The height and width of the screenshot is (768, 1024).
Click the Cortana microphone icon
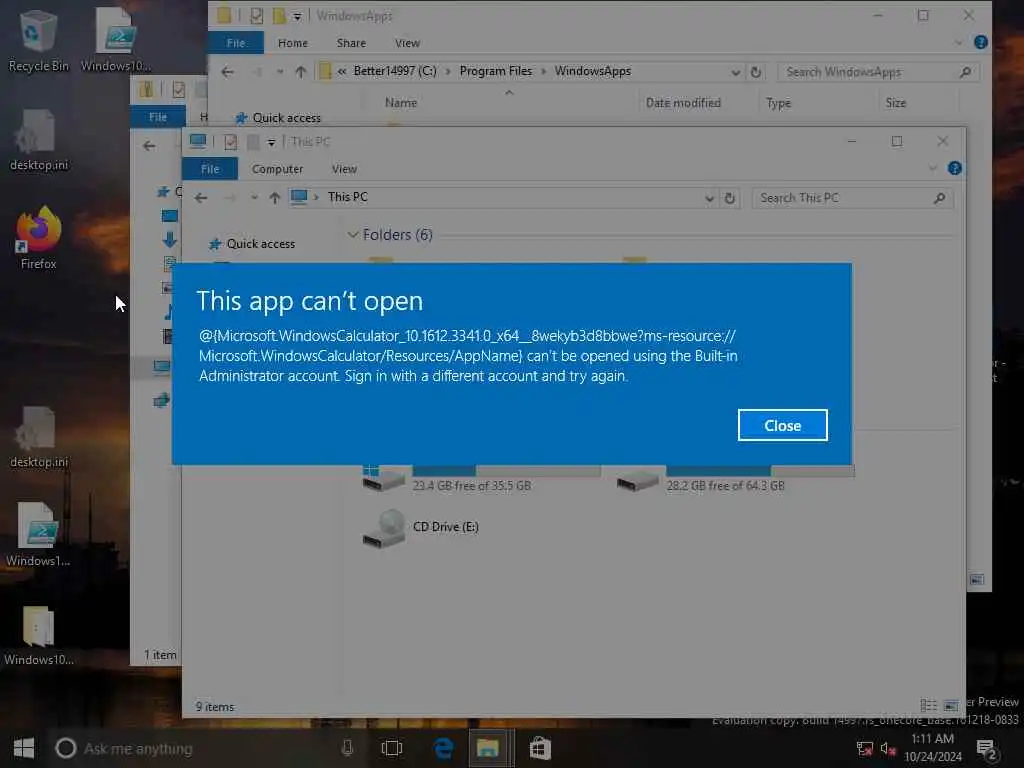pyautogui.click(x=347, y=748)
